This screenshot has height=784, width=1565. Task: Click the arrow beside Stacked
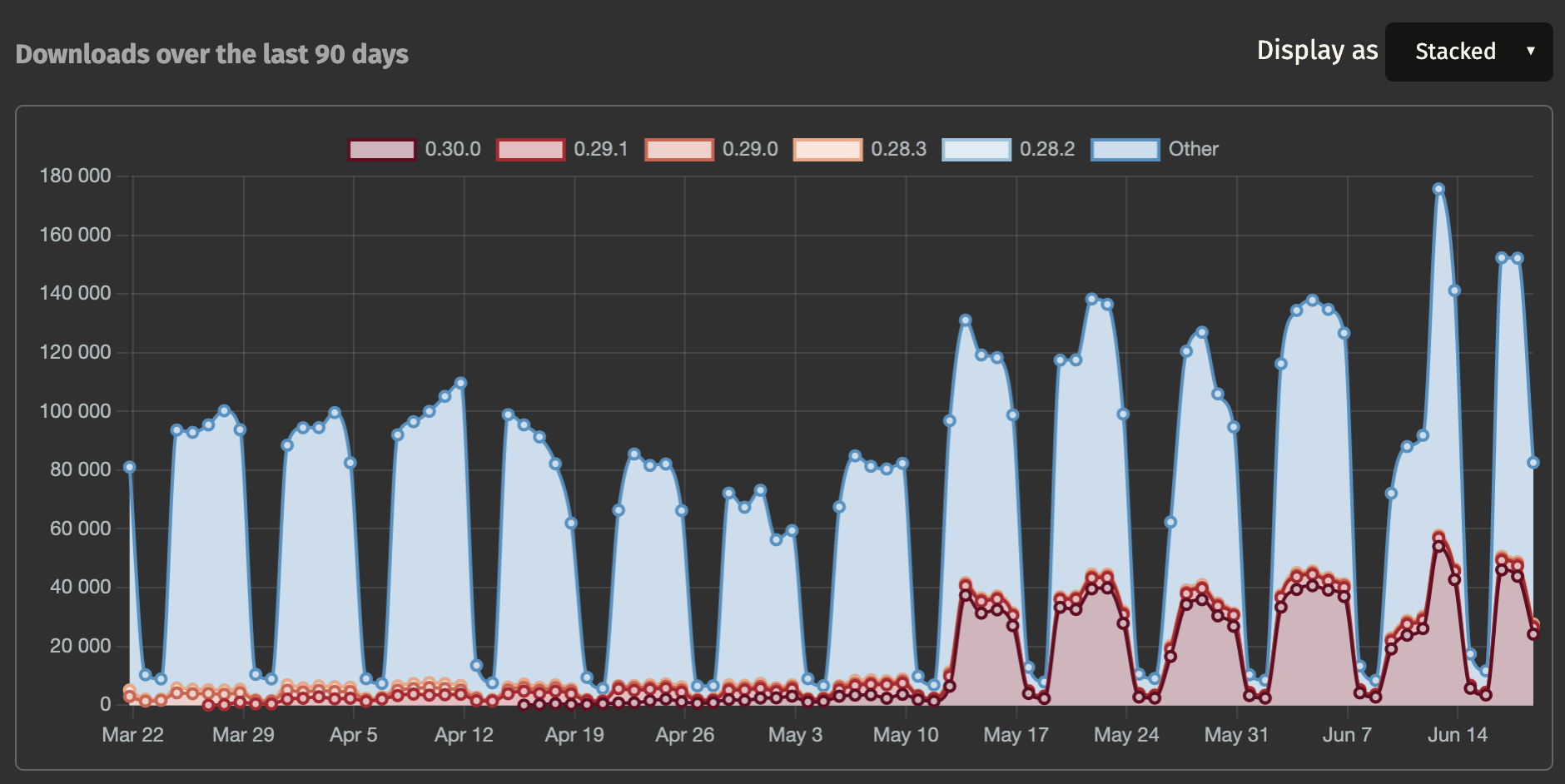(1530, 52)
